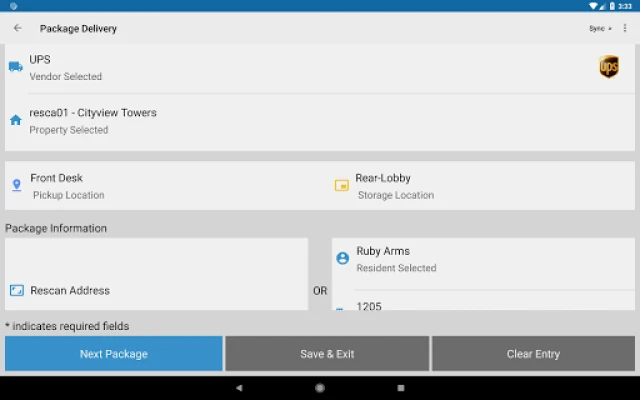Tap the back arrow icon
The height and width of the screenshot is (400, 640).
click(17, 28)
